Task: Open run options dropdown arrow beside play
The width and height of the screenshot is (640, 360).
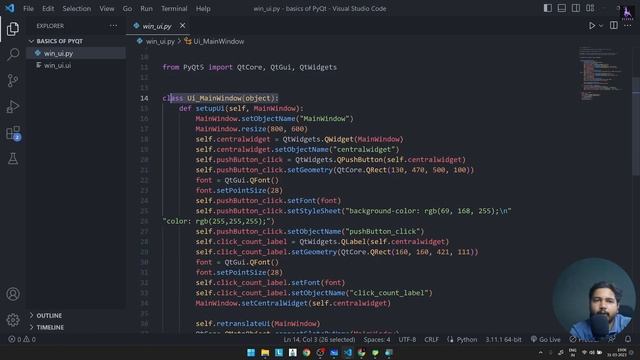Action: [x=601, y=26]
